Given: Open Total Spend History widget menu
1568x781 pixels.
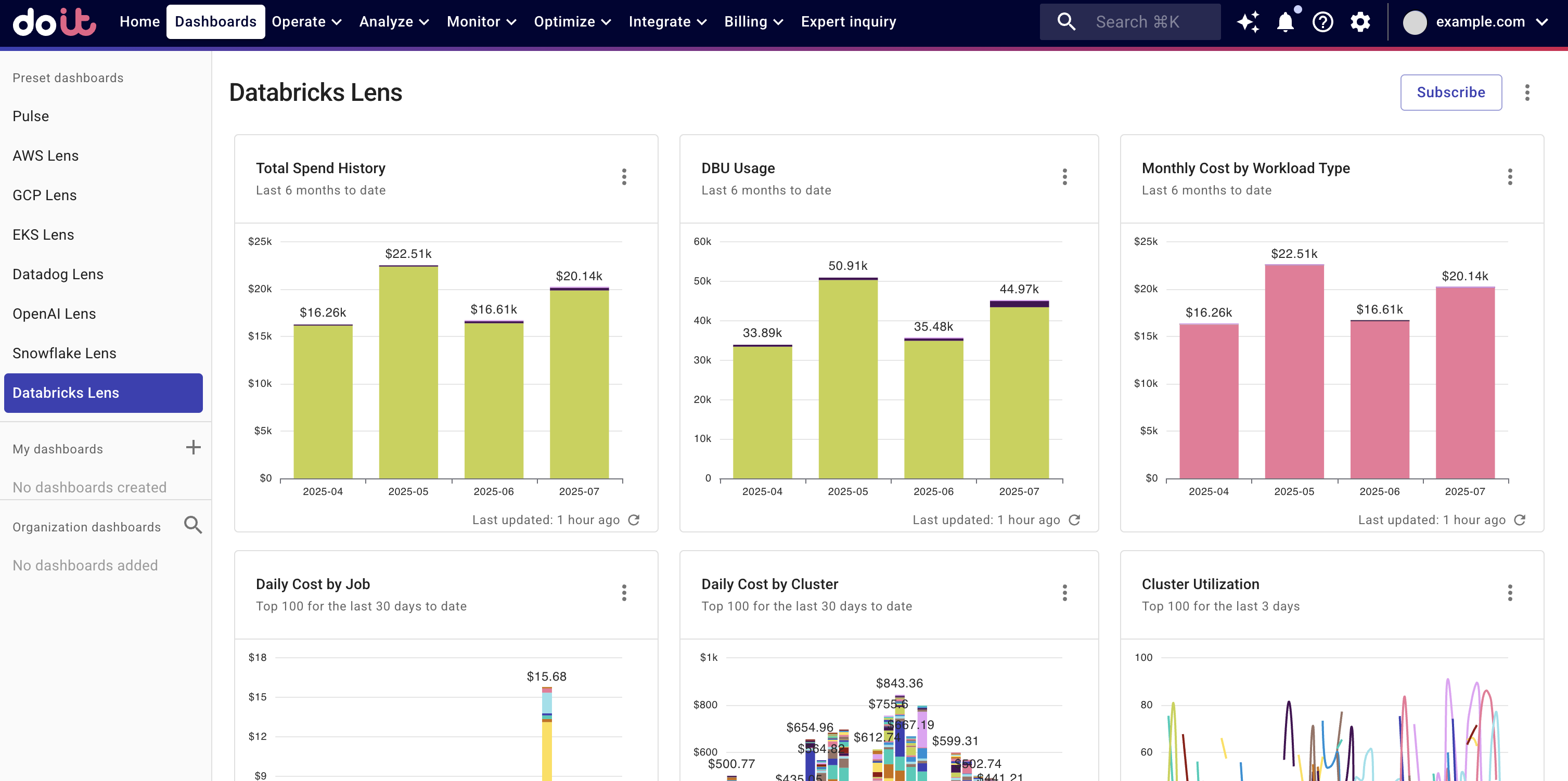Looking at the screenshot, I should point(624,177).
